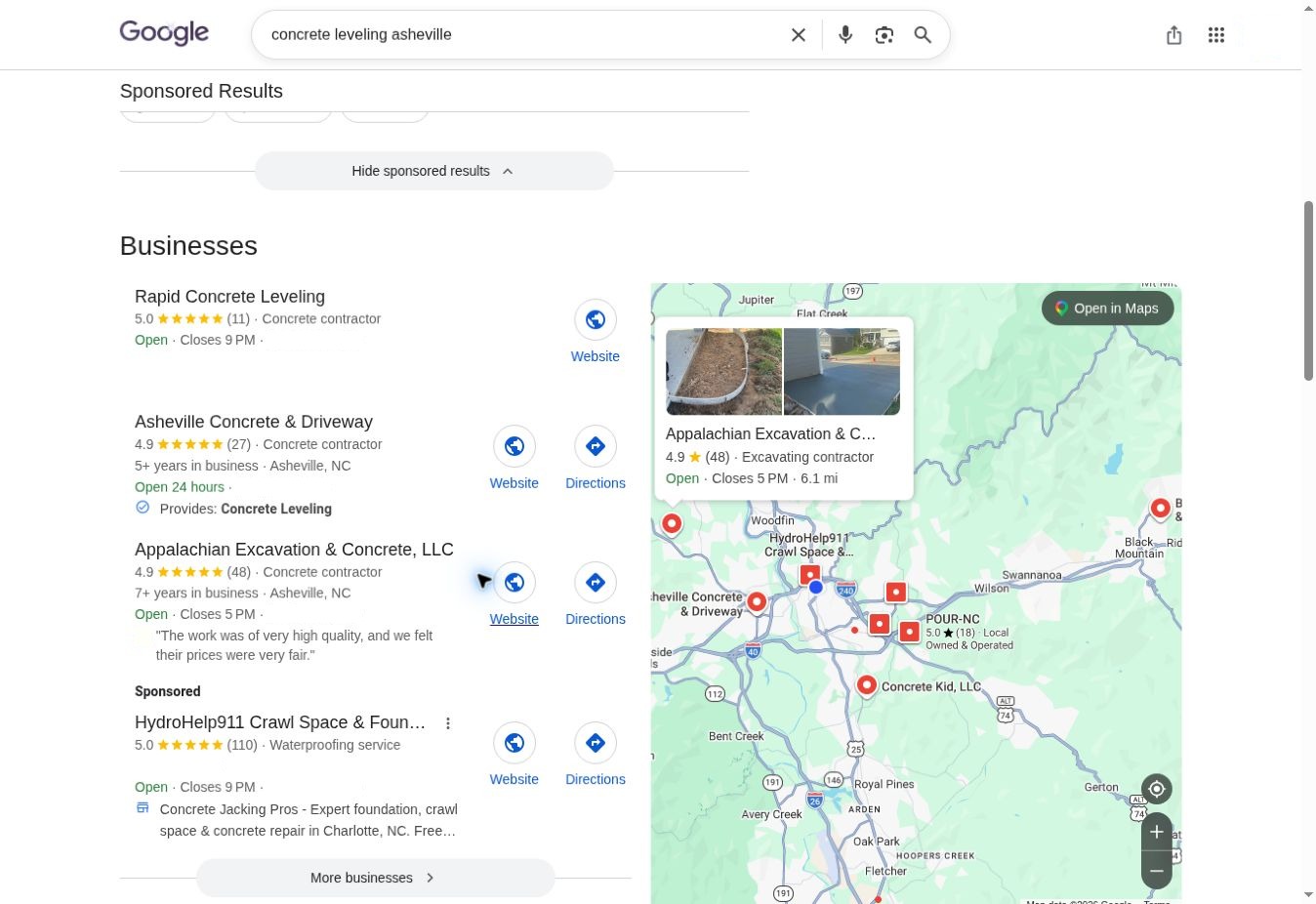The image size is (1316, 904).
Task: Click the page vertical scrollbar thumb
Action: pos(1308,290)
